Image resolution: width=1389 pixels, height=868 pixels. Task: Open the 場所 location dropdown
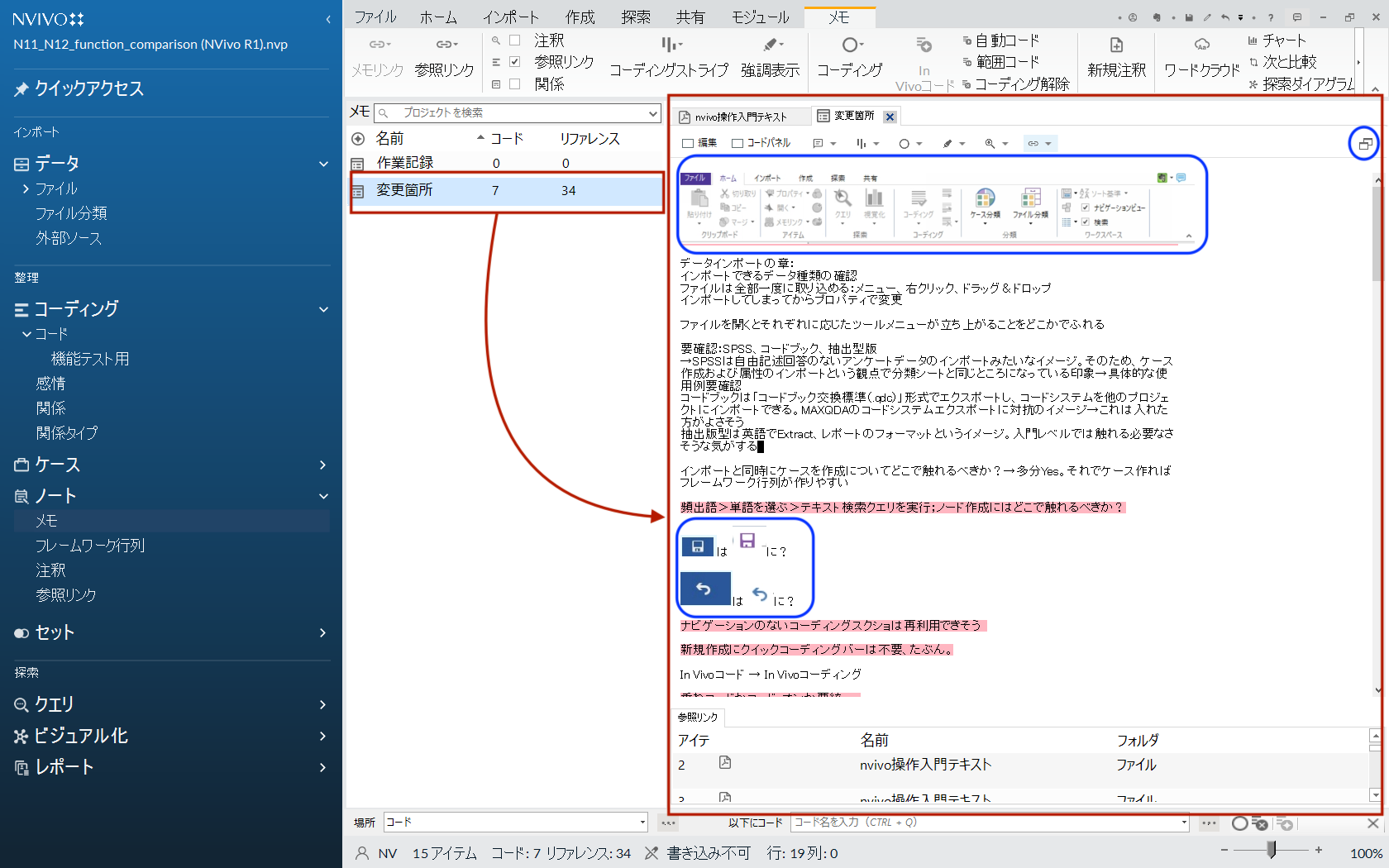tap(642, 823)
